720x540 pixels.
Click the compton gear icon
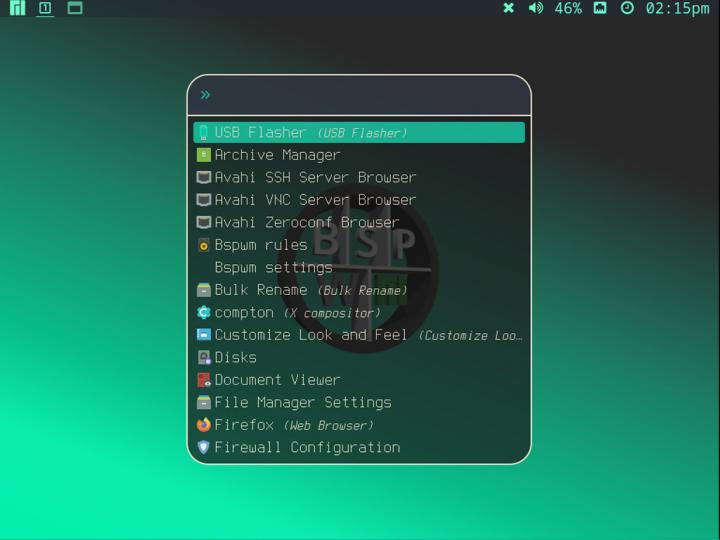click(x=204, y=312)
